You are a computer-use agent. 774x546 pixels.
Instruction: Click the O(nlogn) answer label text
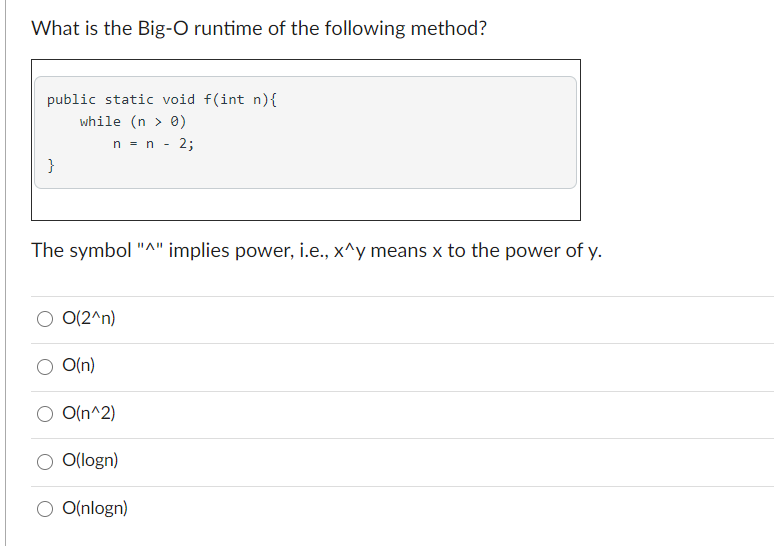(95, 508)
